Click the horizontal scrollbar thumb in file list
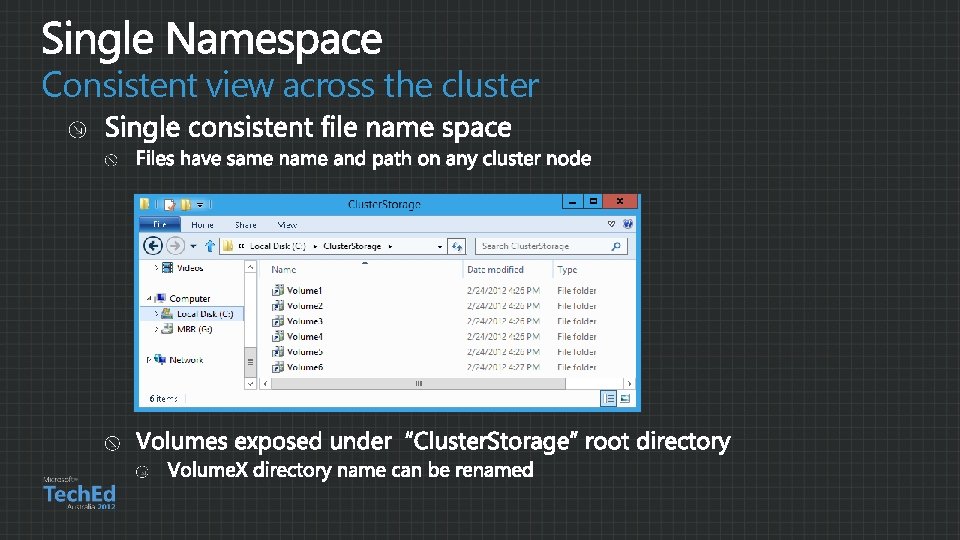The image size is (960, 540). tap(418, 384)
